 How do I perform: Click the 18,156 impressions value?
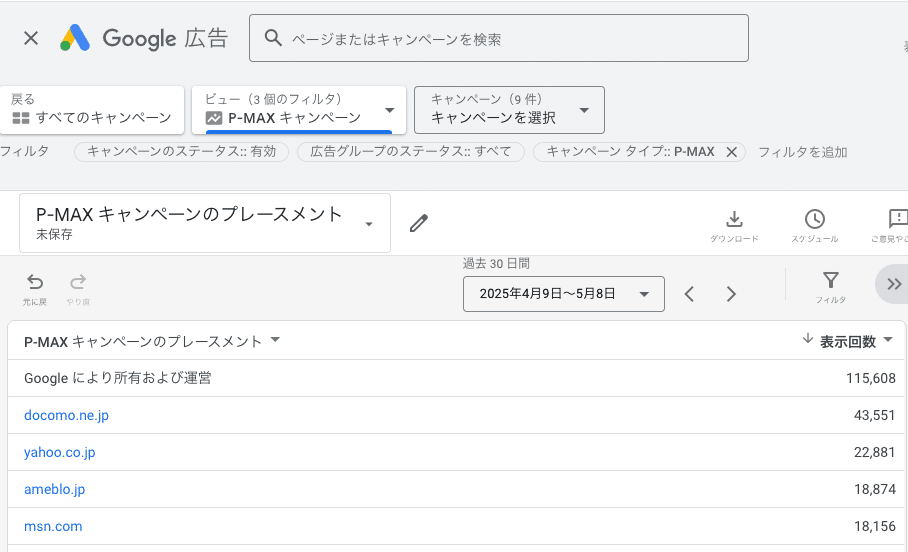click(x=874, y=527)
